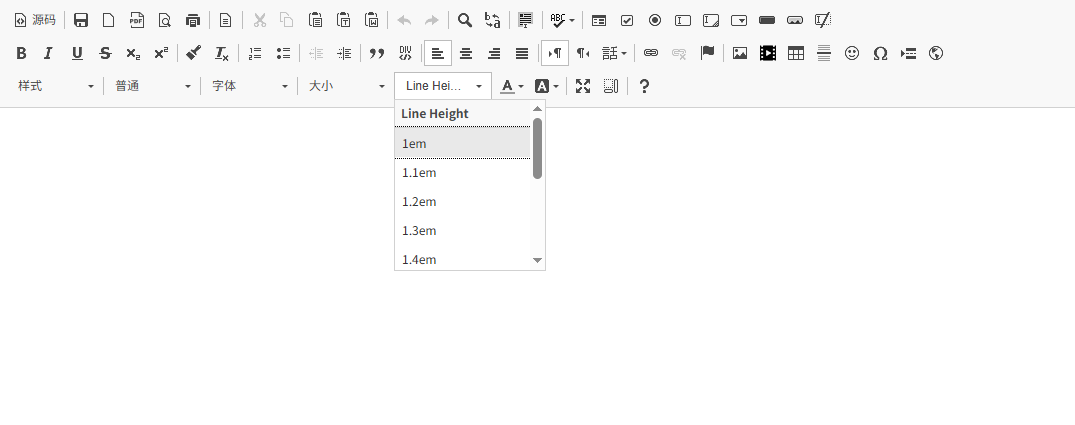Open the text color picker
Screen dimensions: 1075x425
pyautogui.click(x=512, y=86)
